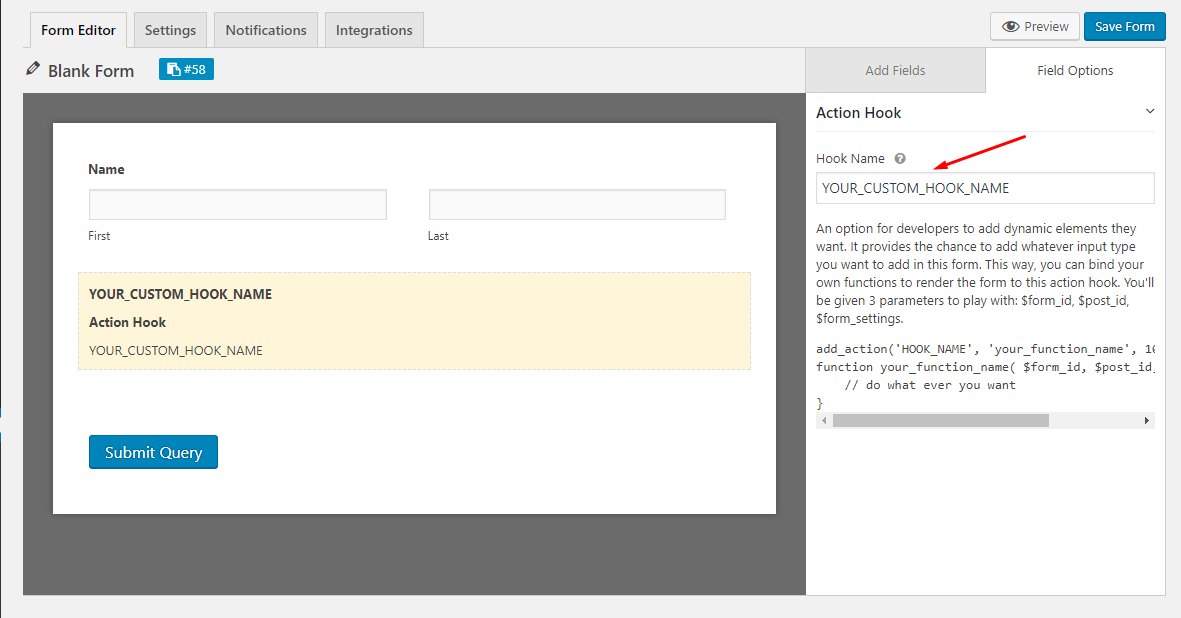Switch to the Add Fields panel
This screenshot has width=1181, height=618.
(895, 70)
